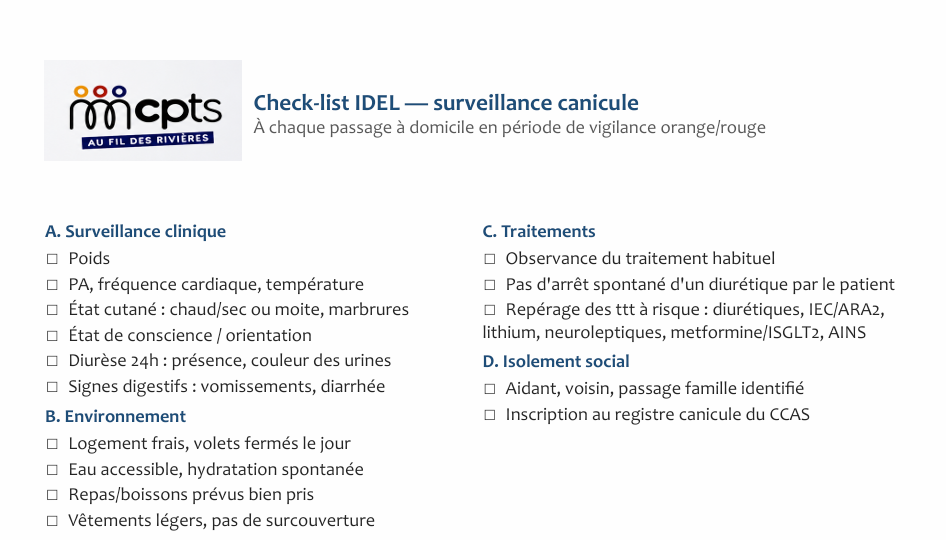Tick the Aidant, voisin, passage famille box
Viewport: 946px width, 540px height.
click(x=490, y=389)
